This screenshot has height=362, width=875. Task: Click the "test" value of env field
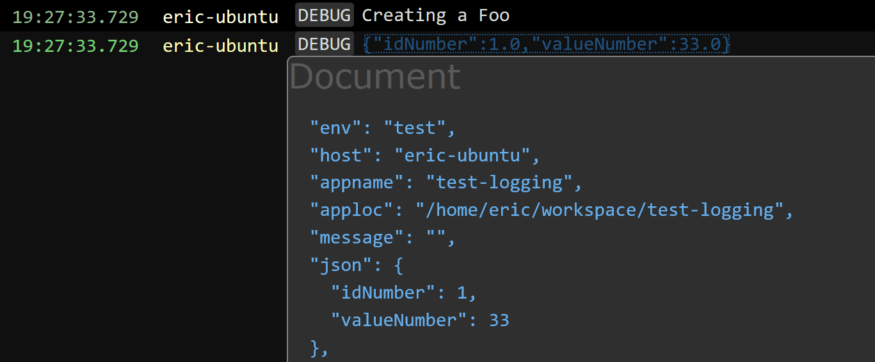[x=415, y=128]
